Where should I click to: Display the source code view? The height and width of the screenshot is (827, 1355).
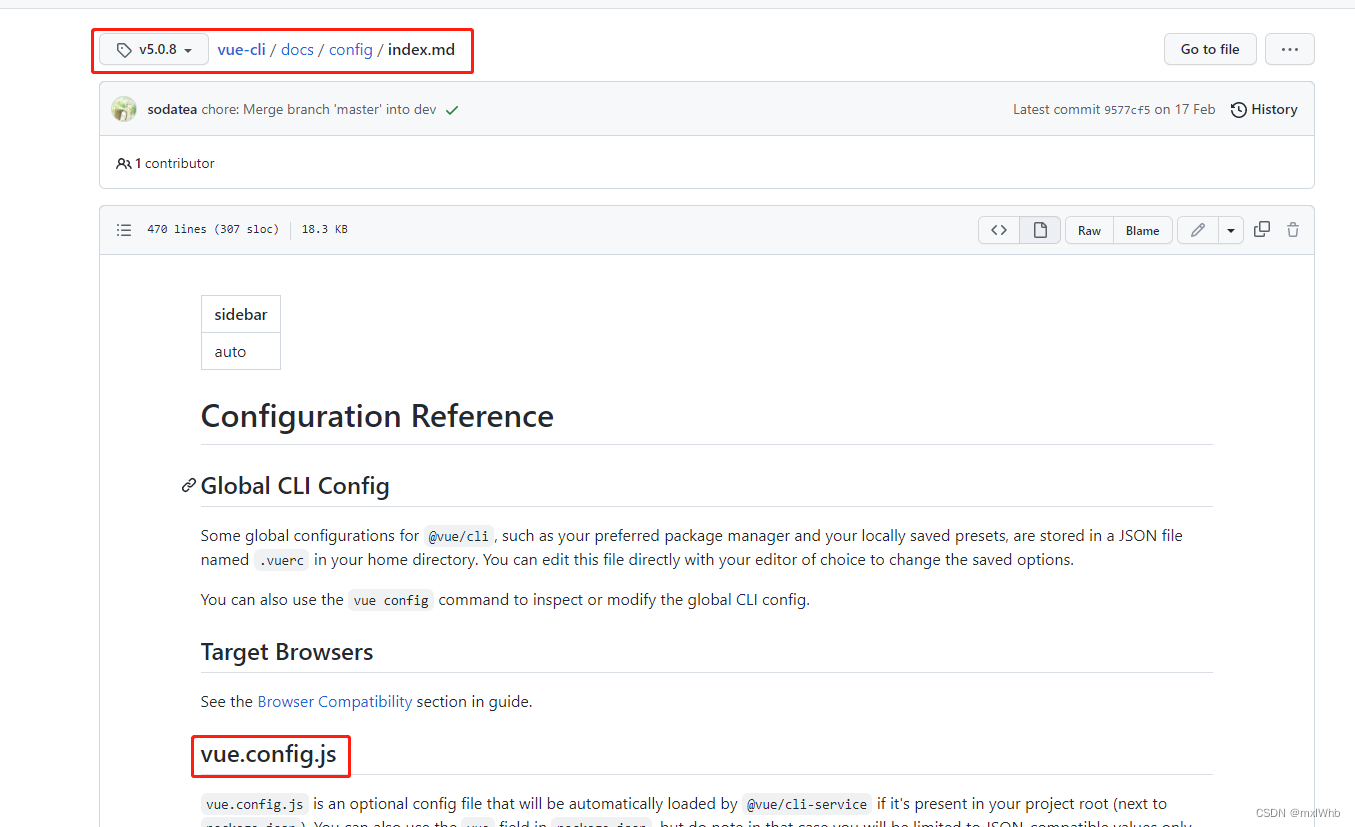click(x=999, y=230)
